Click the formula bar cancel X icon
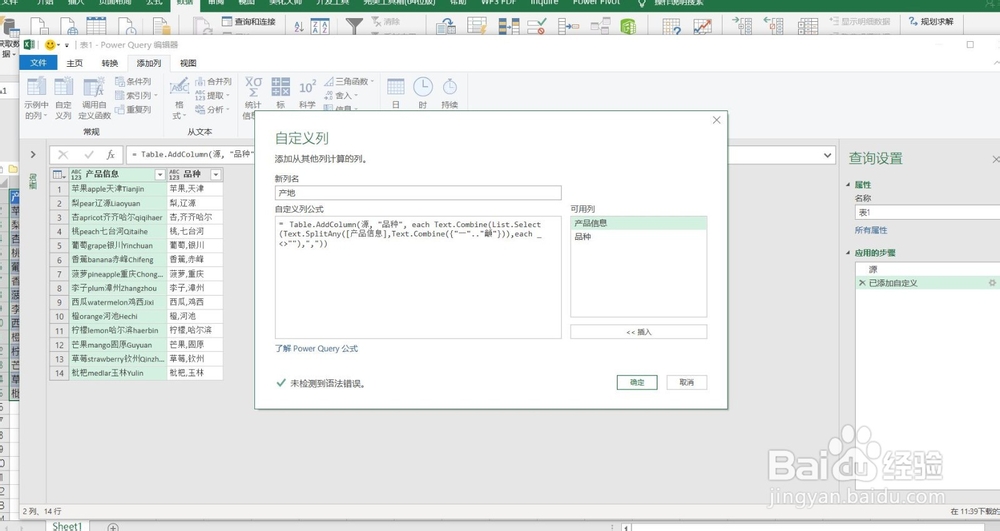 click(x=63, y=154)
